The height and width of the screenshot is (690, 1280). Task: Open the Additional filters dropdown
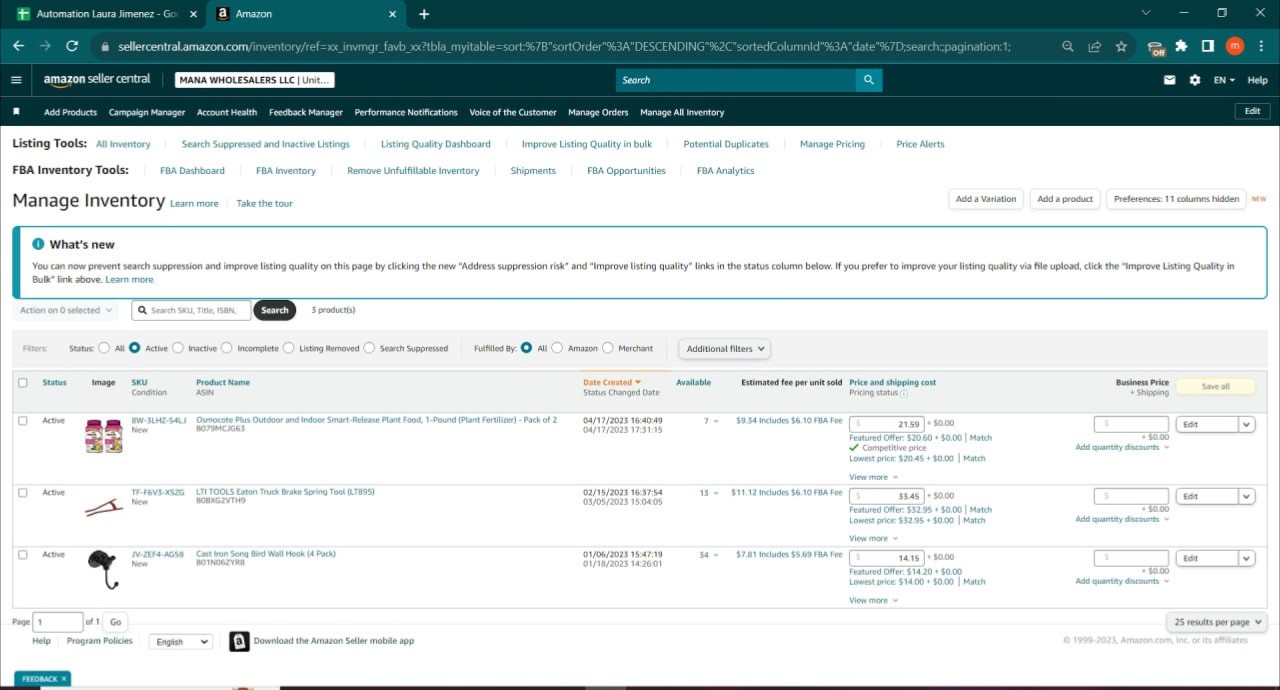click(725, 349)
